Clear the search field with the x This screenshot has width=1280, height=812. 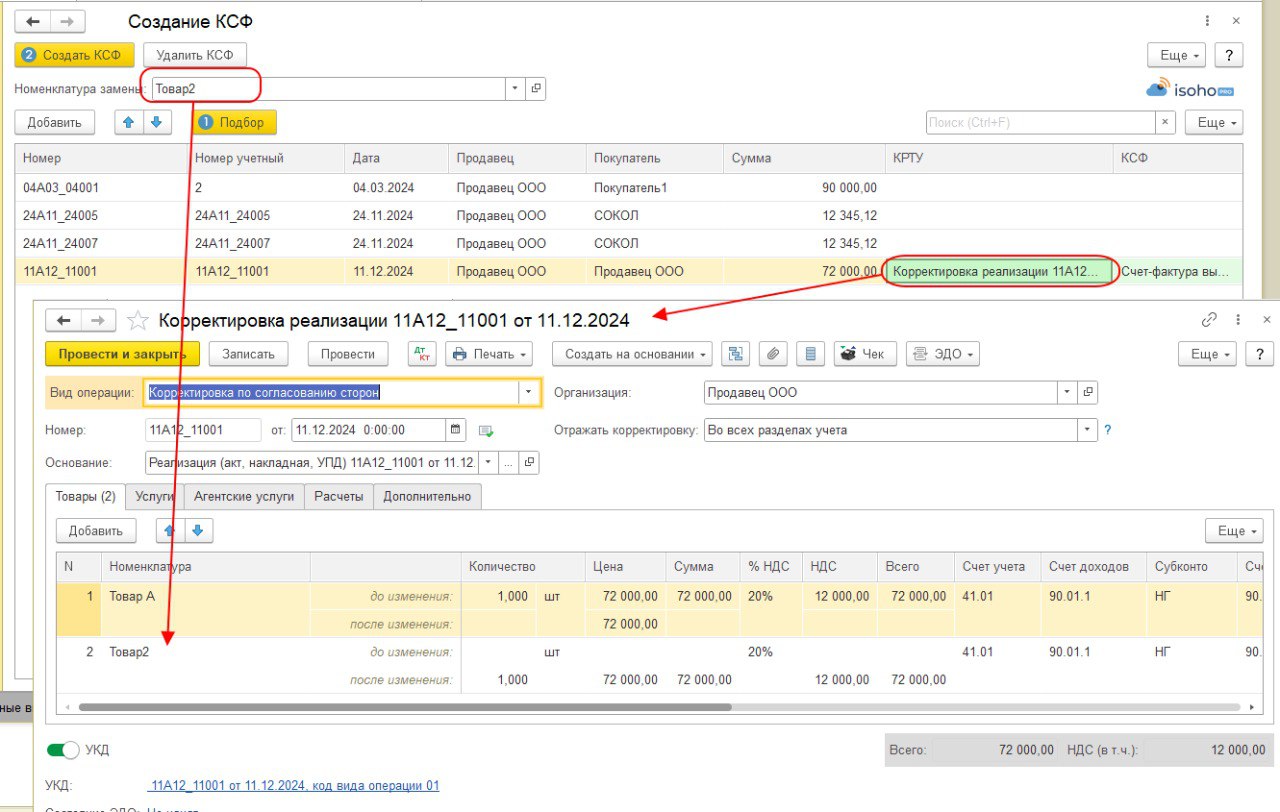point(1165,122)
